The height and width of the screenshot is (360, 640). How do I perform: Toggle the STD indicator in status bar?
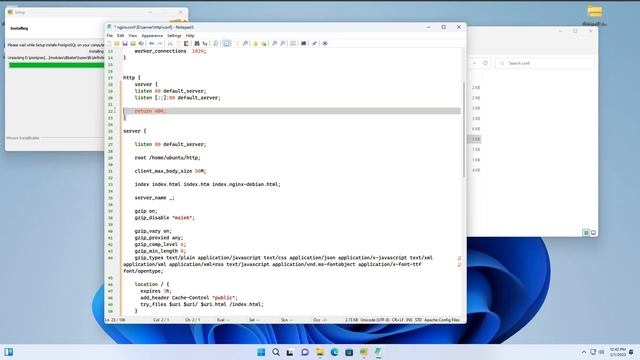418,320
